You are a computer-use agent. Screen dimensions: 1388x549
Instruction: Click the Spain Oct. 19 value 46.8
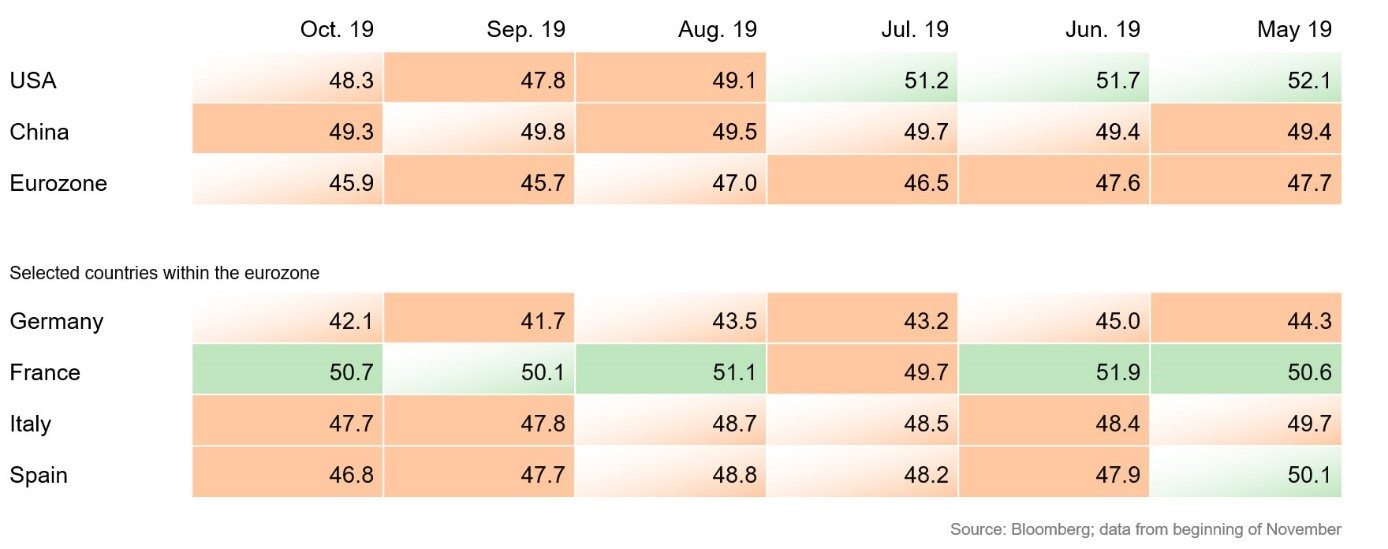tap(351, 475)
